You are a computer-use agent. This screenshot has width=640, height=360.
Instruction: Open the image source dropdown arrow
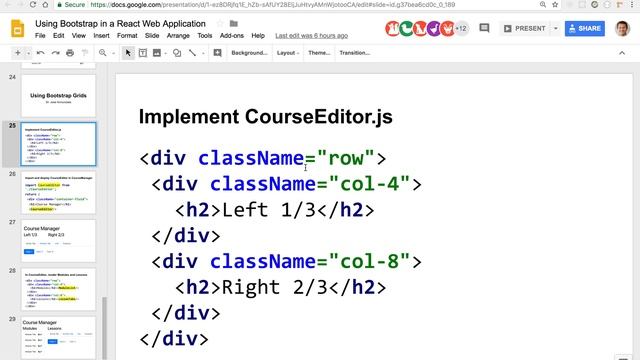click(x=166, y=53)
